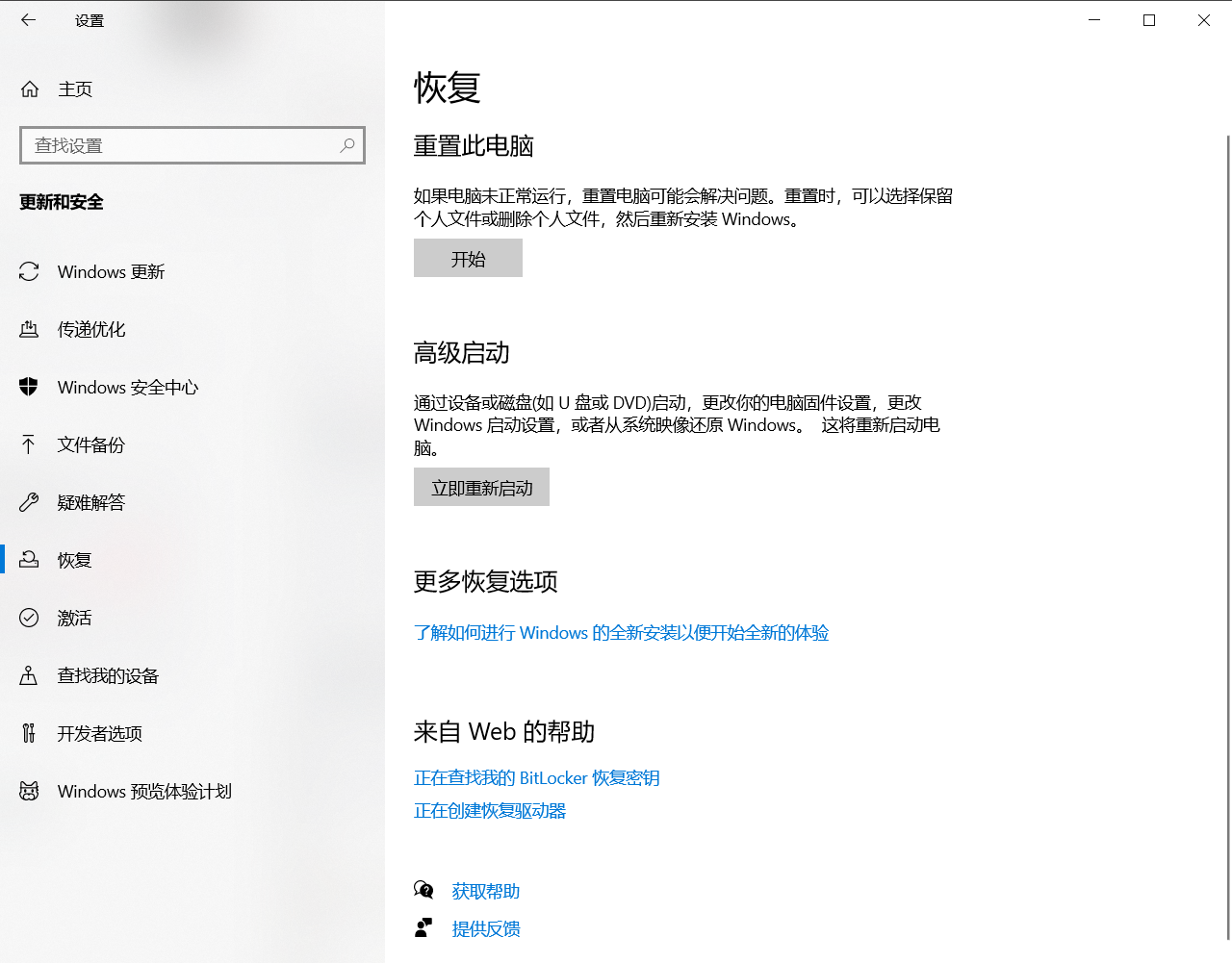Click the back arrow icon in title bar

pos(28,20)
